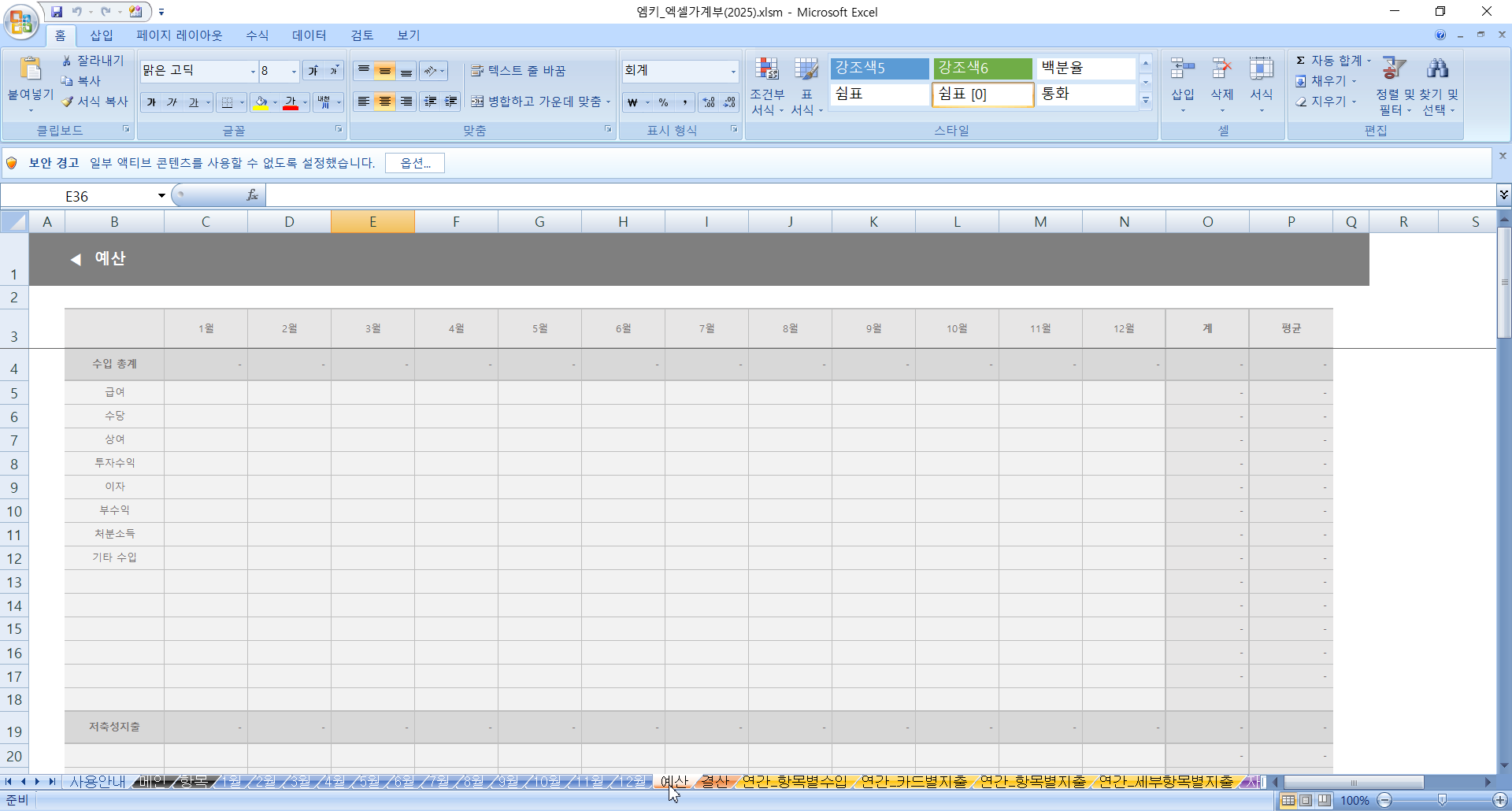
Task: Open the 결산 sheet tab
Action: tap(715, 781)
